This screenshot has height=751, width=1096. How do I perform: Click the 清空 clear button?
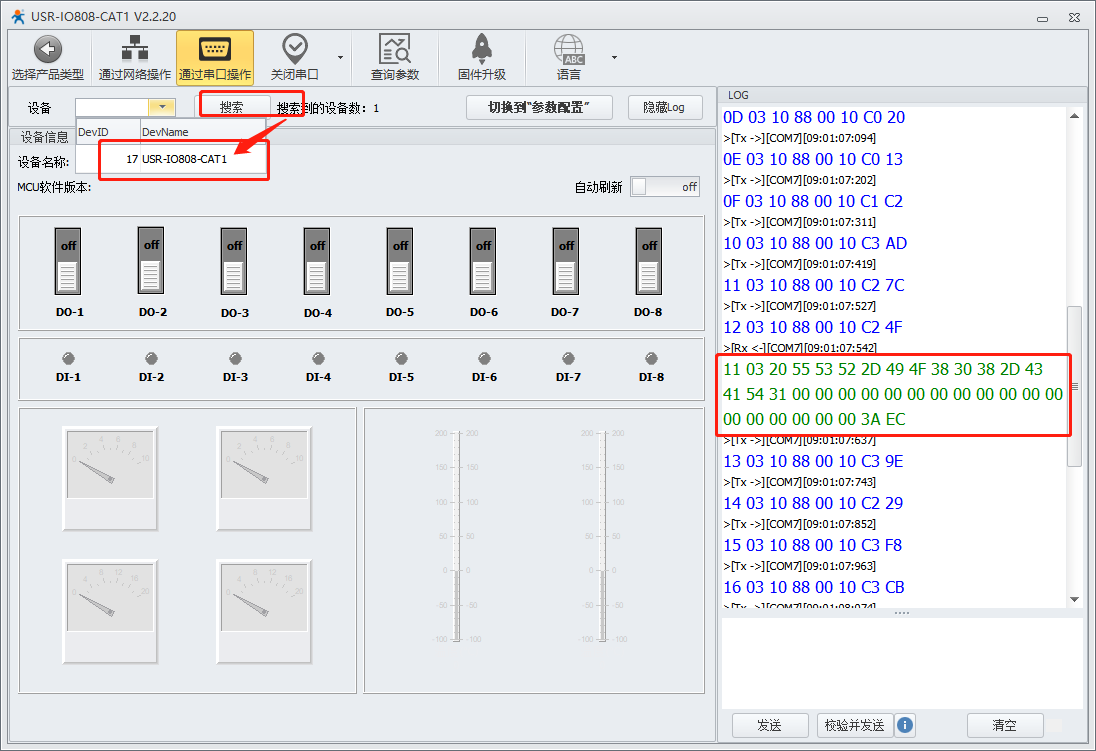click(x=1004, y=725)
